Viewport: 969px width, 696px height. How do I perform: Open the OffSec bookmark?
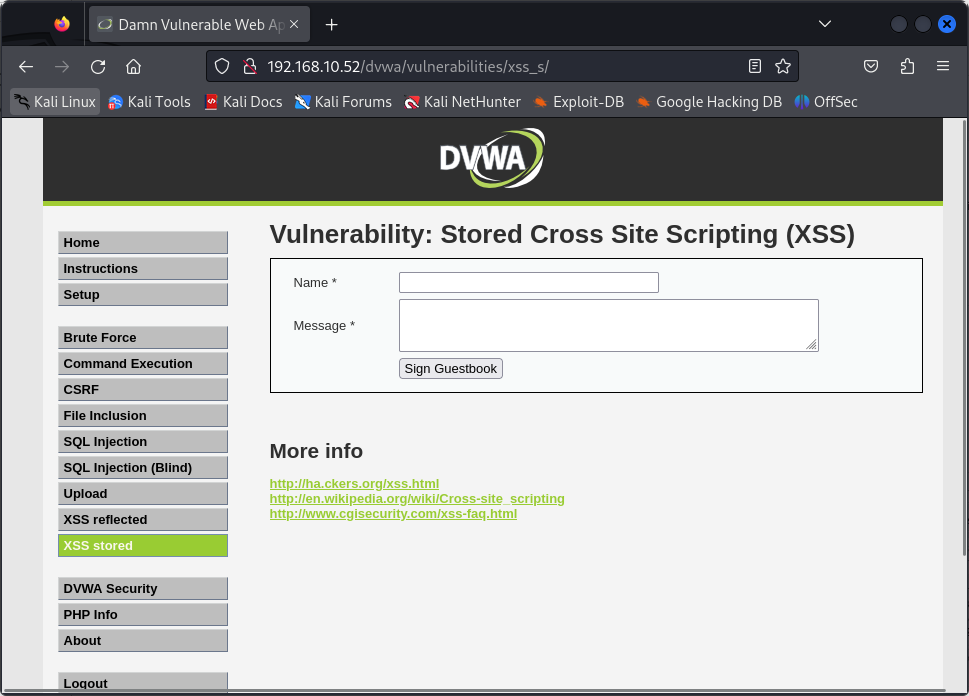pyautogui.click(x=826, y=102)
